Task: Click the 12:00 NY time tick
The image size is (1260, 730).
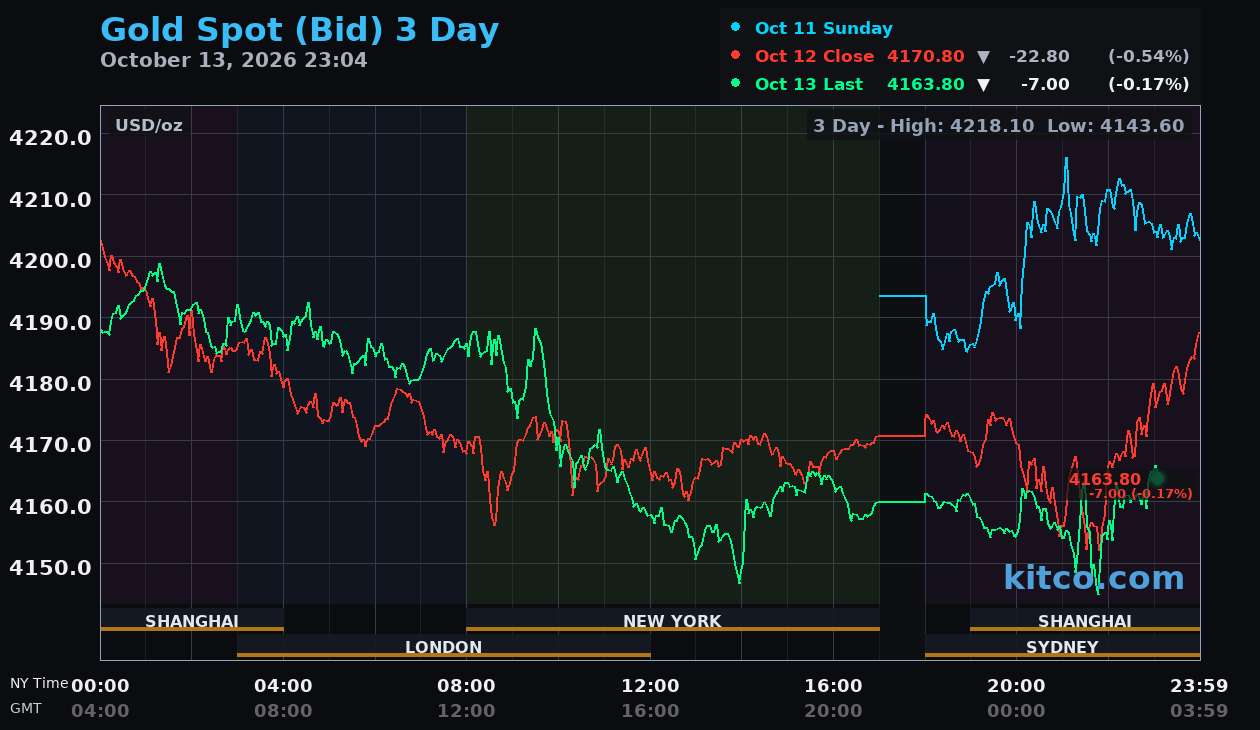Action: [650, 686]
